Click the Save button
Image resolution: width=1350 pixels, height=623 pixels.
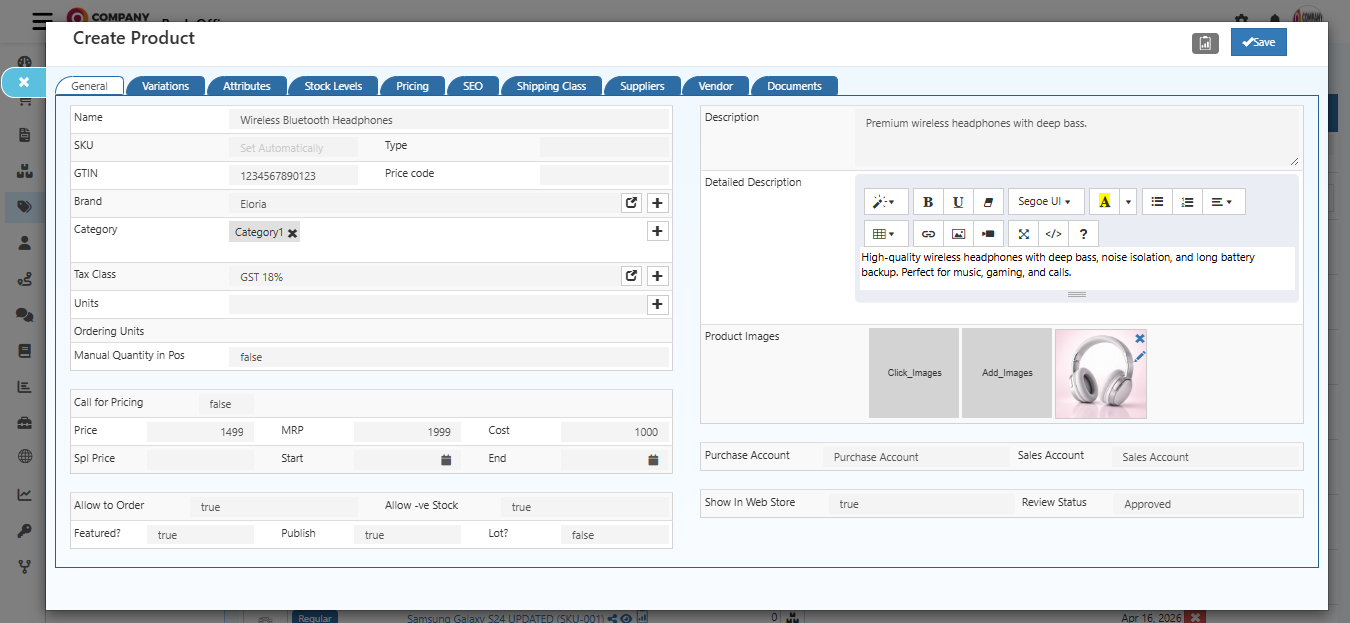coord(1258,42)
